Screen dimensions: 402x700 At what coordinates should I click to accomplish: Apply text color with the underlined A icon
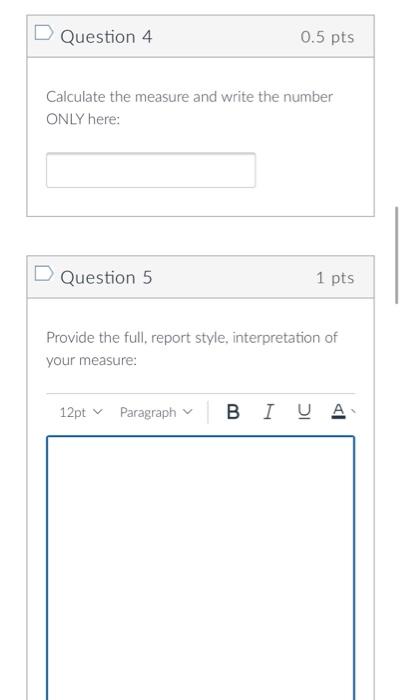pos(339,411)
